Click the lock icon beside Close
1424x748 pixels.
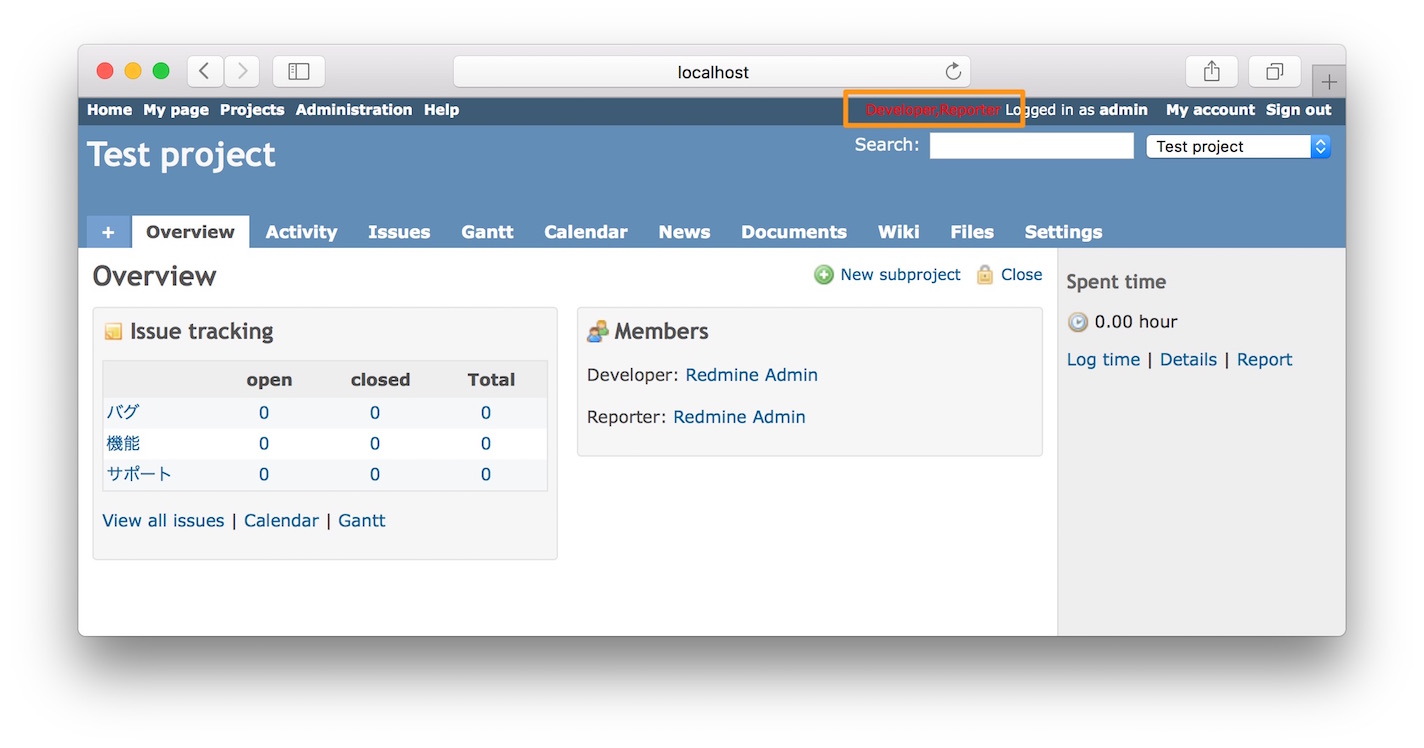(x=985, y=275)
